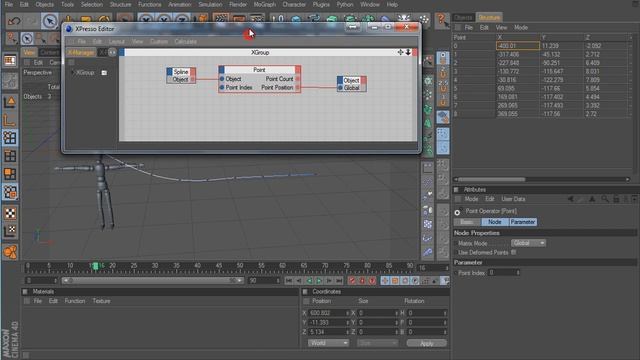Viewport: 640px width, 360px height.
Task: Jump to timeline end button
Action: pyautogui.click(x=339, y=281)
